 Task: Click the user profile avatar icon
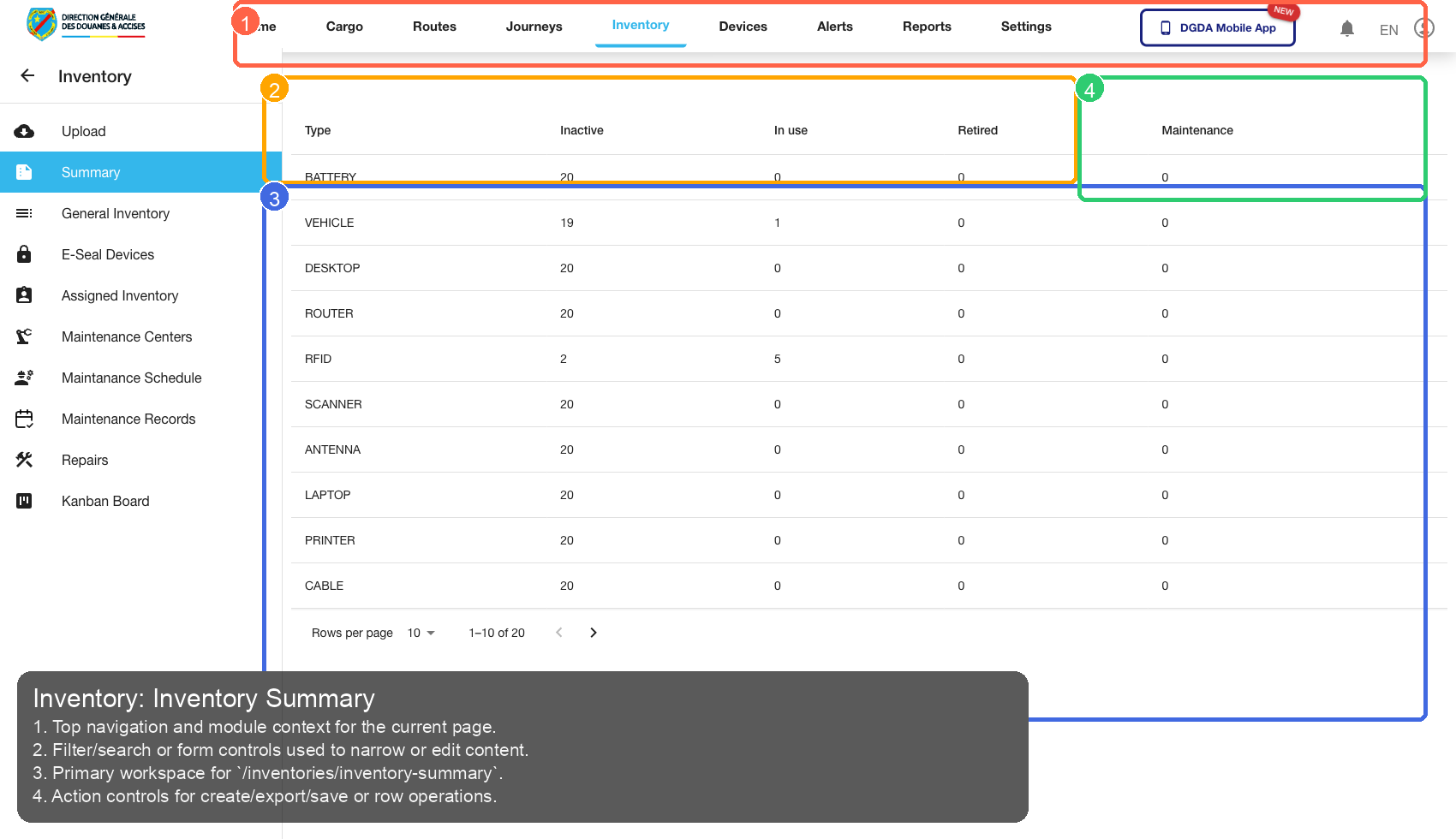coord(1423,27)
